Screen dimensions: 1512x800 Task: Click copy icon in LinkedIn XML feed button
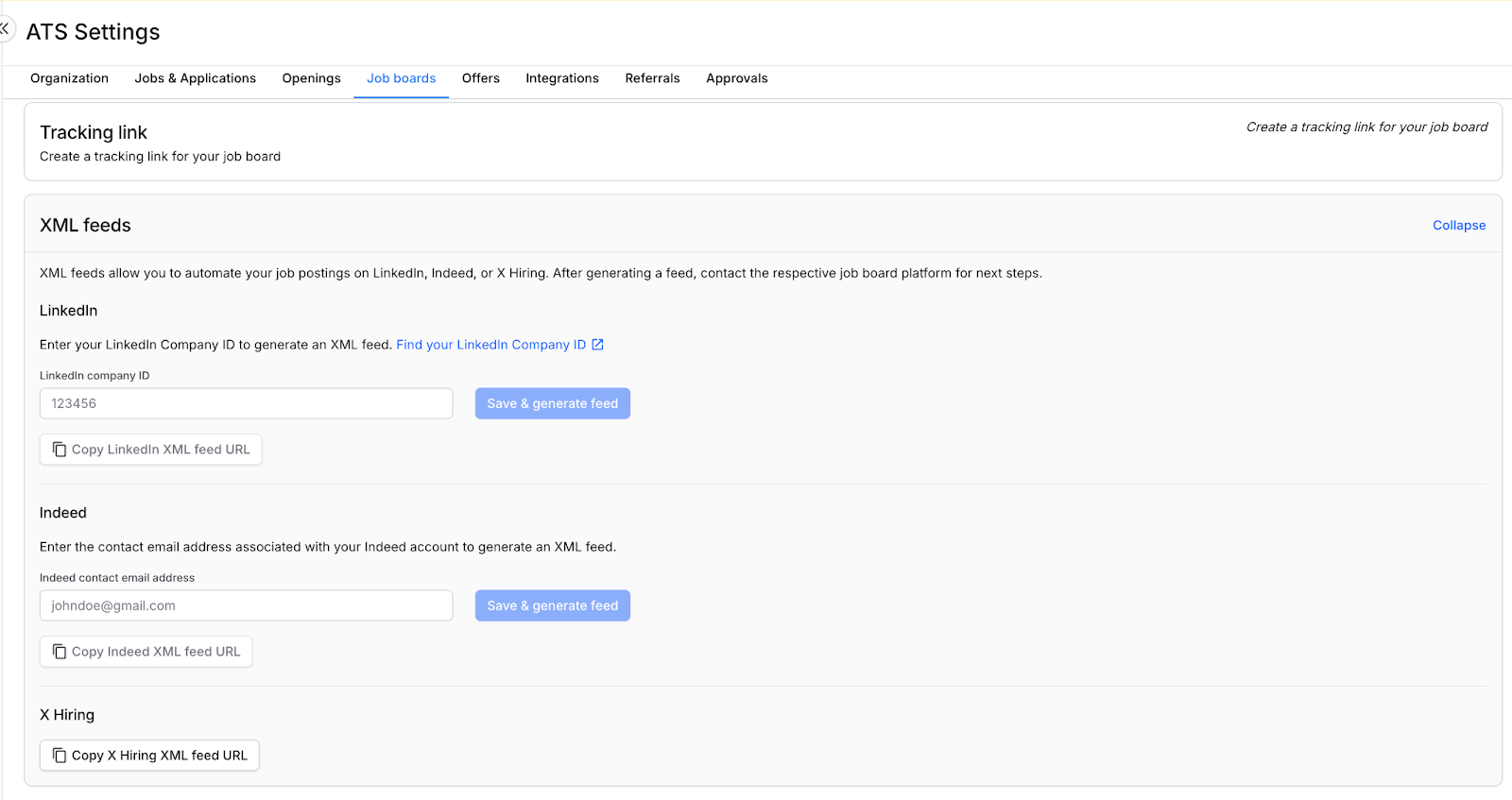(x=60, y=450)
